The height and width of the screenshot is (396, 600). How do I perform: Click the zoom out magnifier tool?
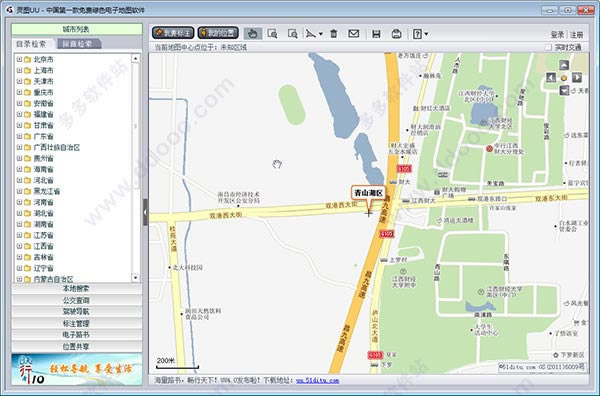292,34
